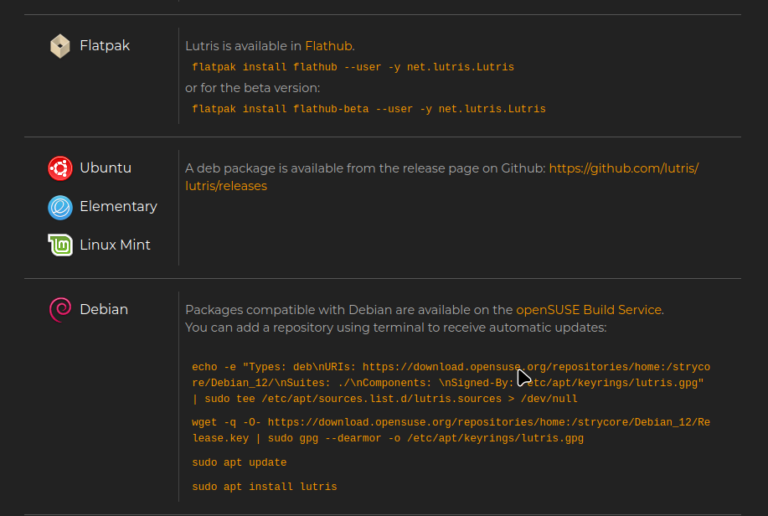Click the Flatpak label text
Image resolution: width=768 pixels, height=516 pixels.
105,46
